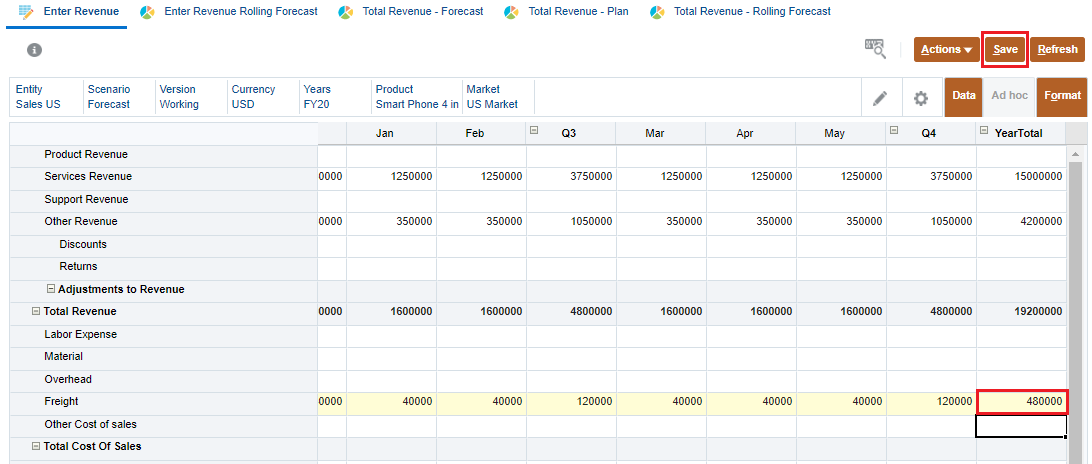The height and width of the screenshot is (464, 1092).
Task: Click Freight Q3 cell 120000
Action: [571, 402]
